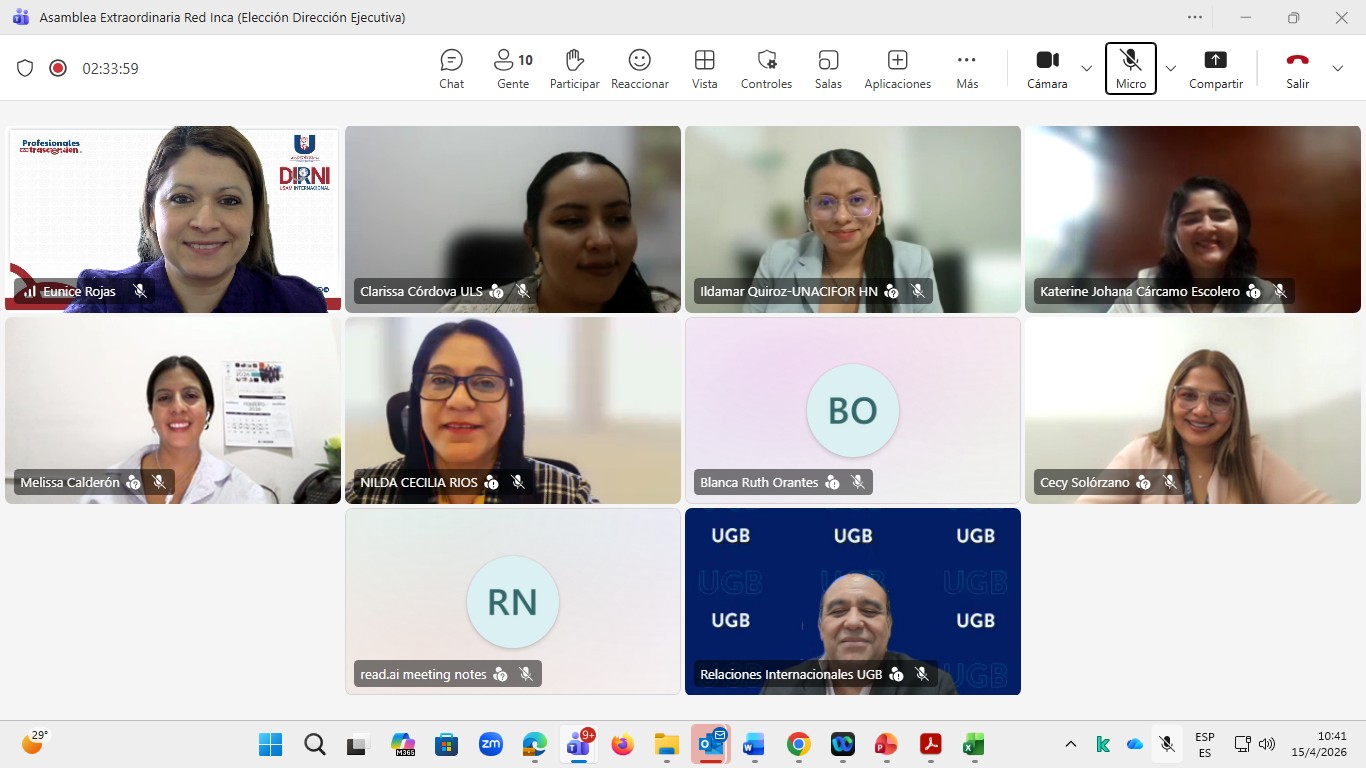This screenshot has height=768, width=1366.
Task: Open Outlook from the taskbar
Action: [710, 744]
